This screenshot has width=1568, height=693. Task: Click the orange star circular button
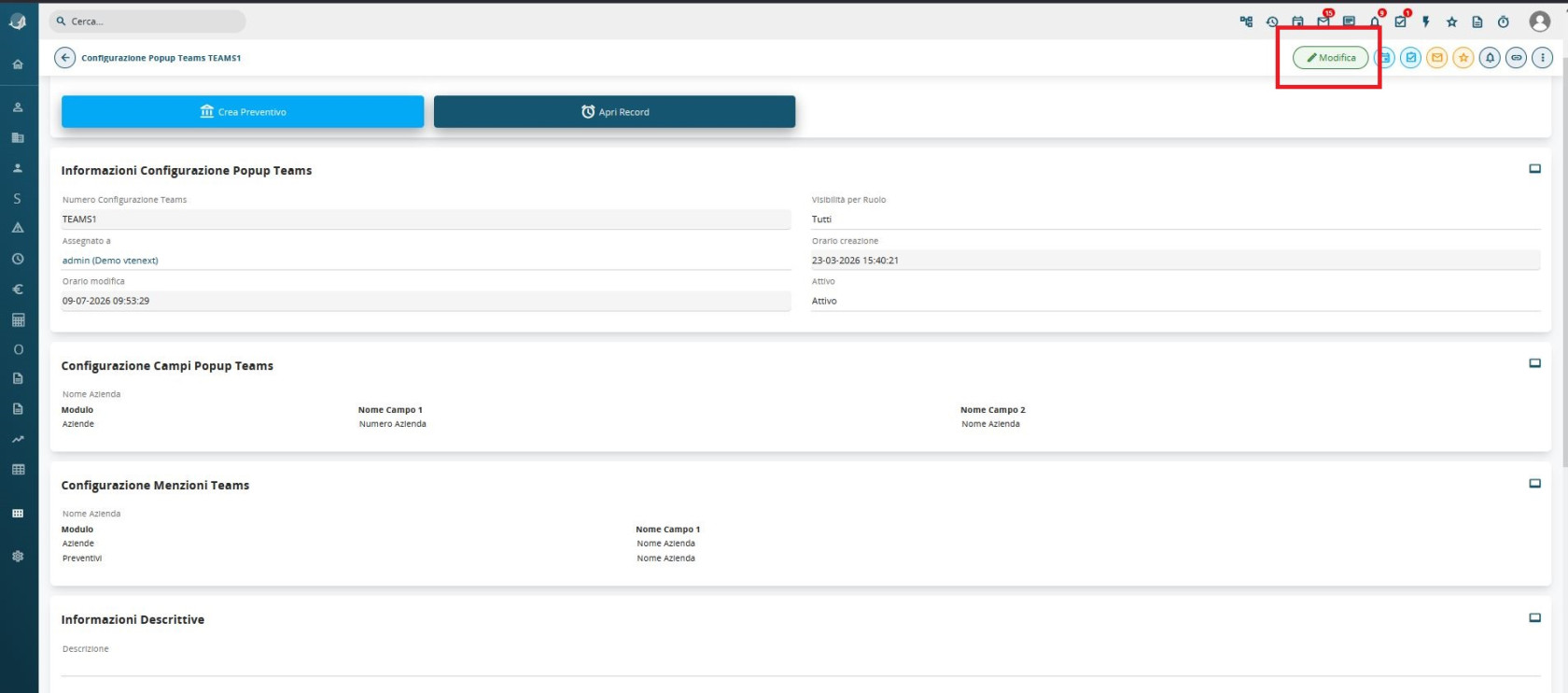[1463, 58]
